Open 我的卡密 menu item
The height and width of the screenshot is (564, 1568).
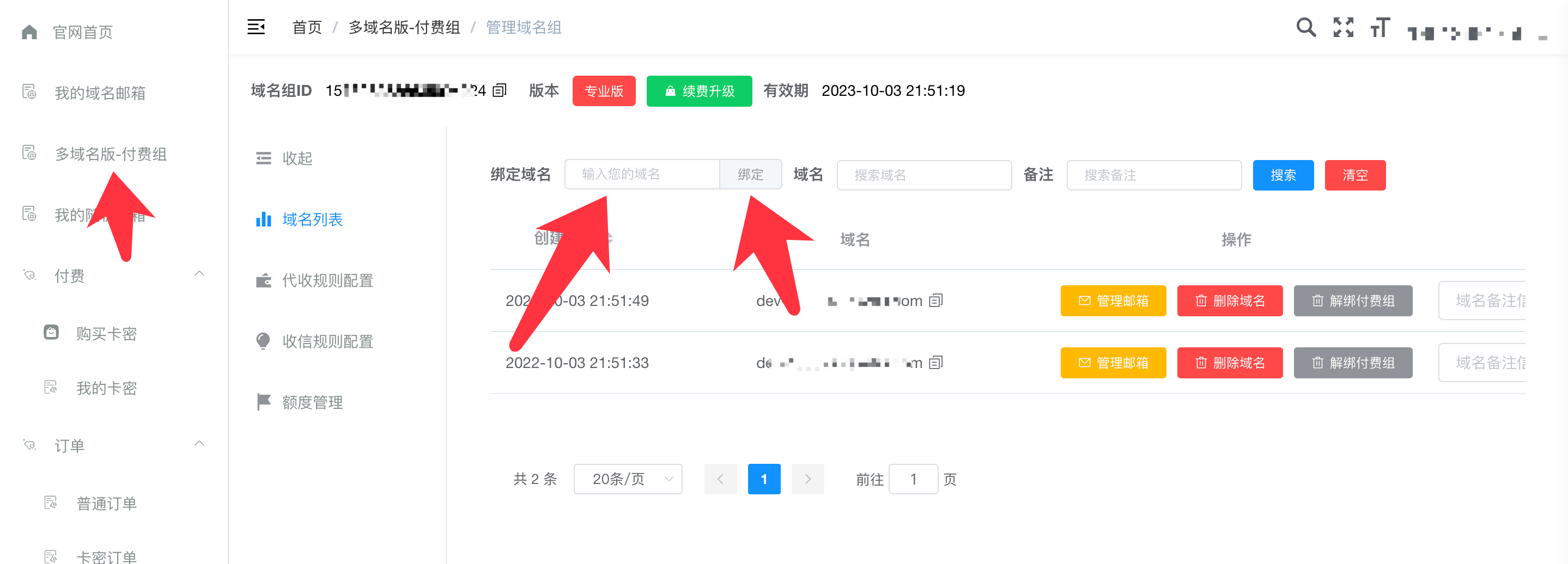[x=107, y=388]
